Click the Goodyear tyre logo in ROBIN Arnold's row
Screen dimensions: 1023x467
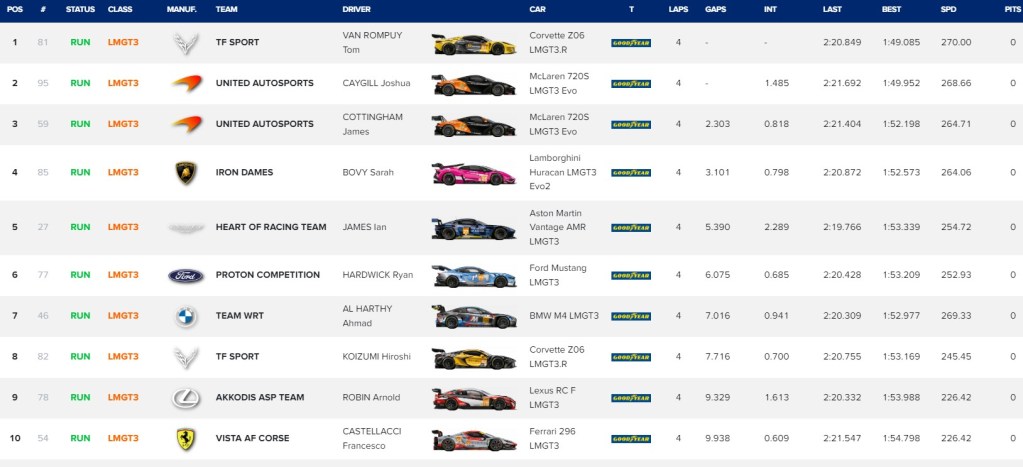point(631,398)
